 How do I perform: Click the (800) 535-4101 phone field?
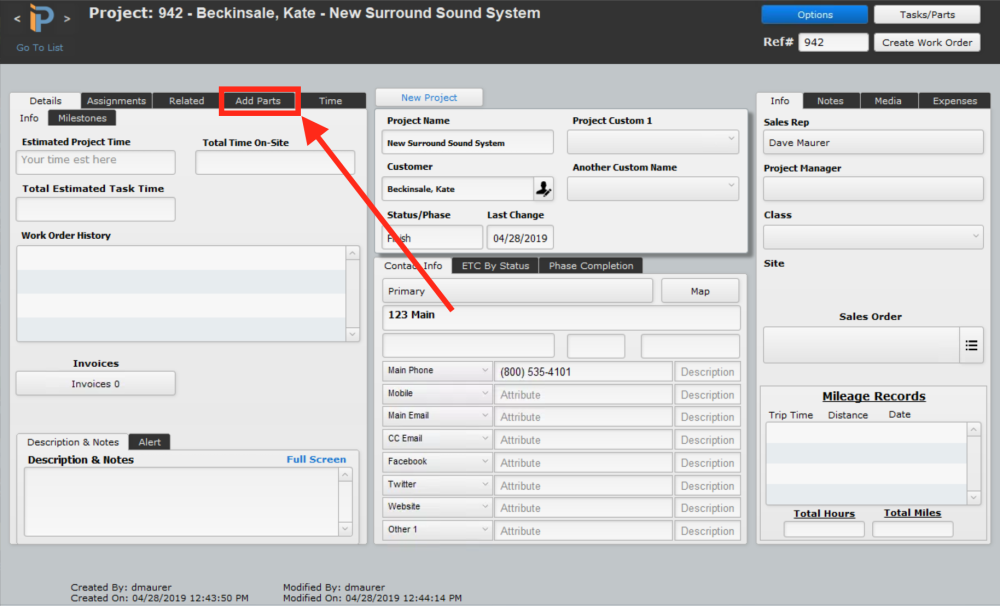[x=584, y=372]
